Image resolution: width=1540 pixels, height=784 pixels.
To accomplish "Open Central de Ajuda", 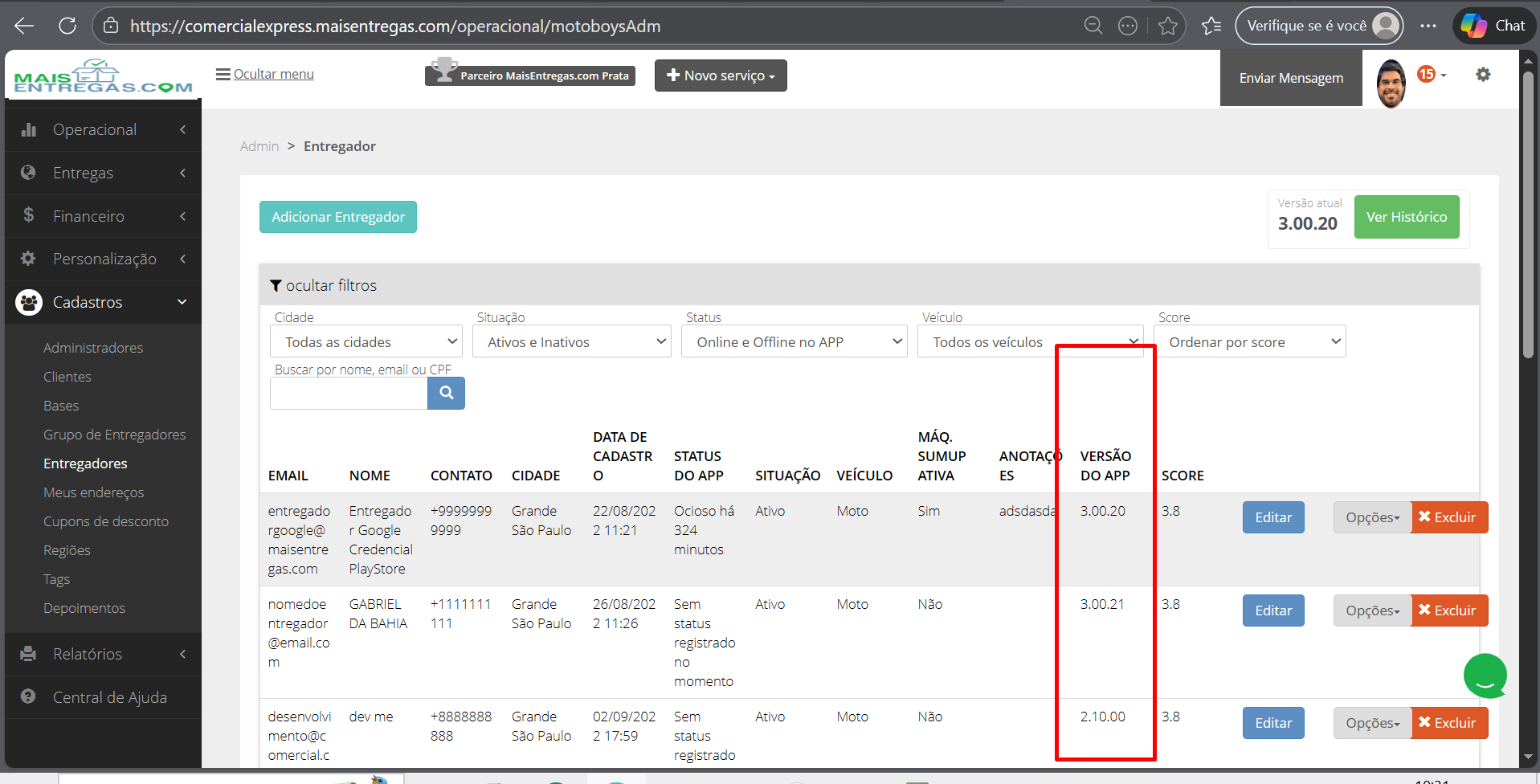I will (103, 697).
